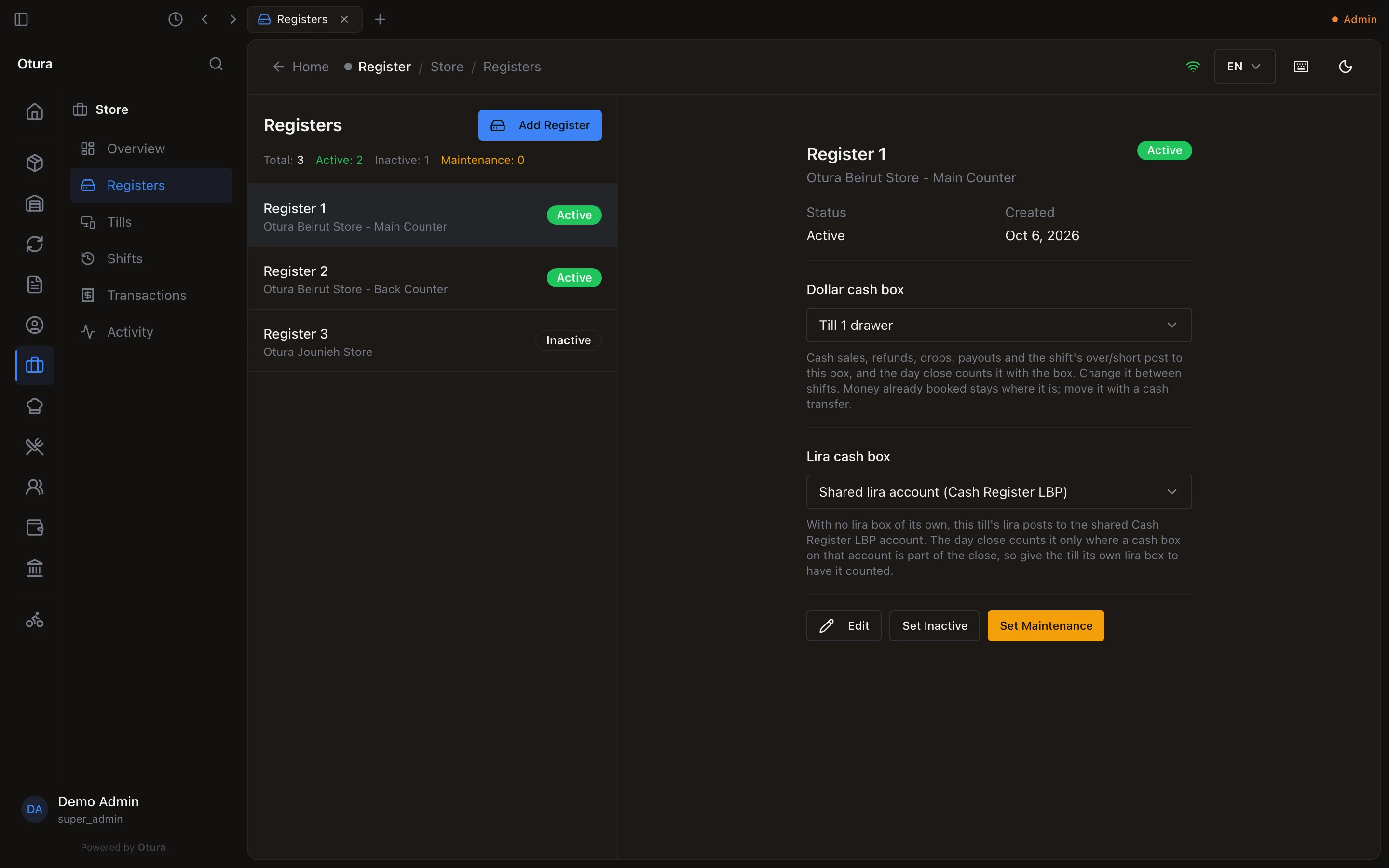Toggle dark mode with moon icon

tap(1346, 67)
